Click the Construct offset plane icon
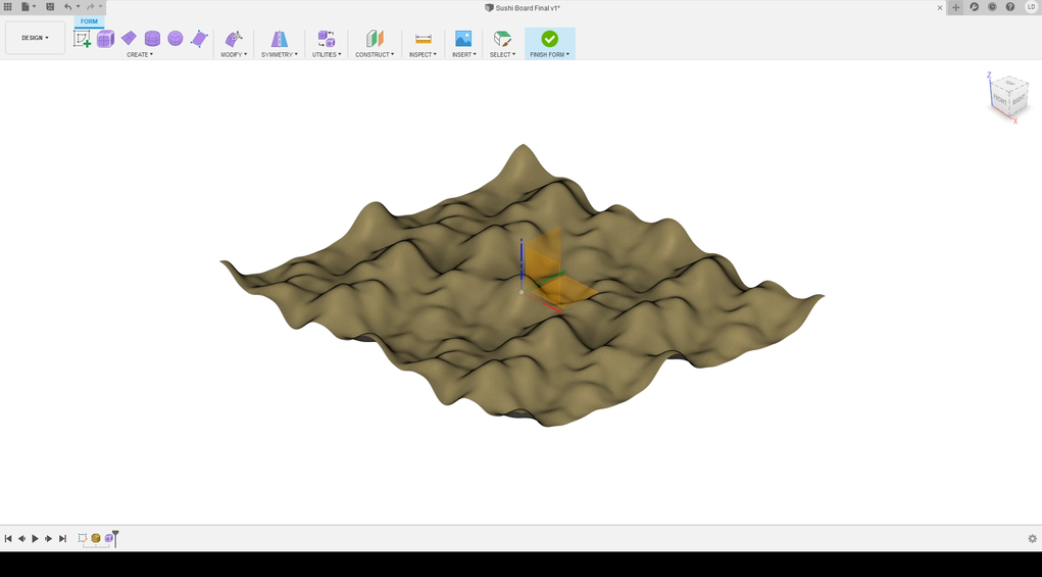 tap(375, 39)
